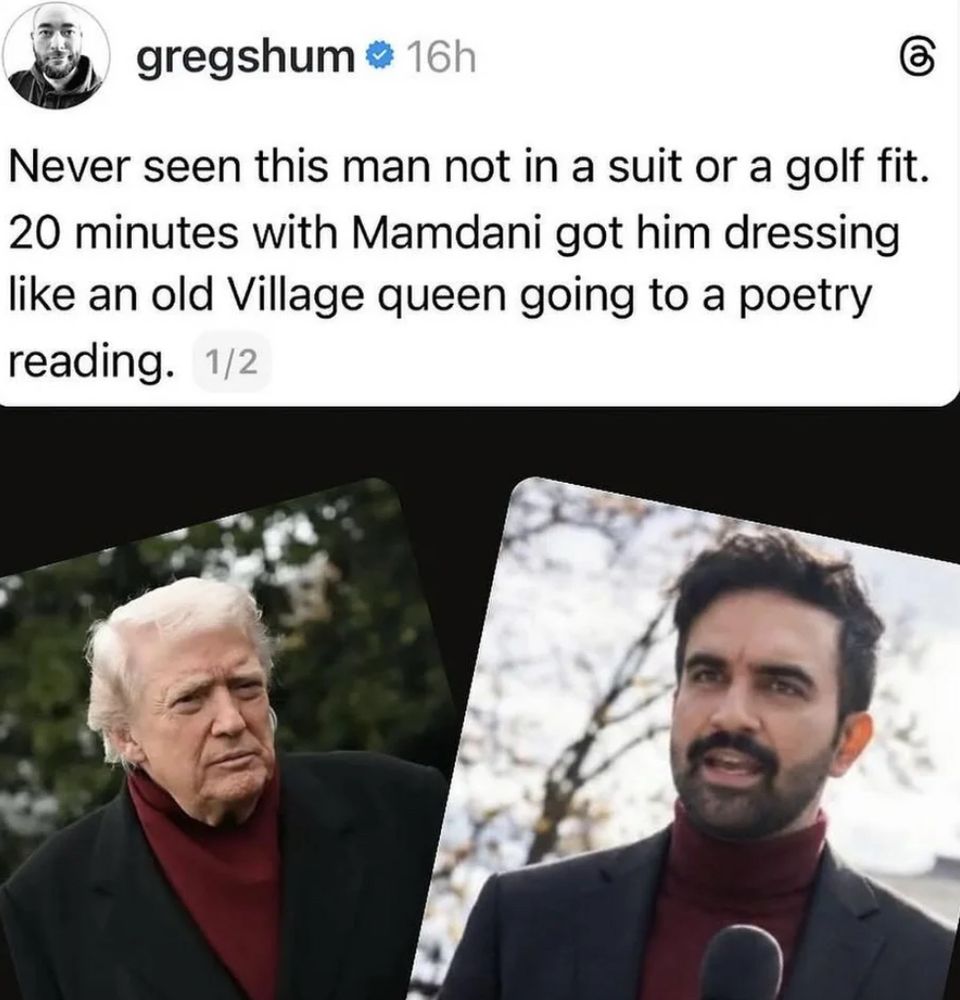Click the first line 'Never seen this man'
Viewport: 960px width, 1000px height.
pyautogui.click(x=222, y=168)
